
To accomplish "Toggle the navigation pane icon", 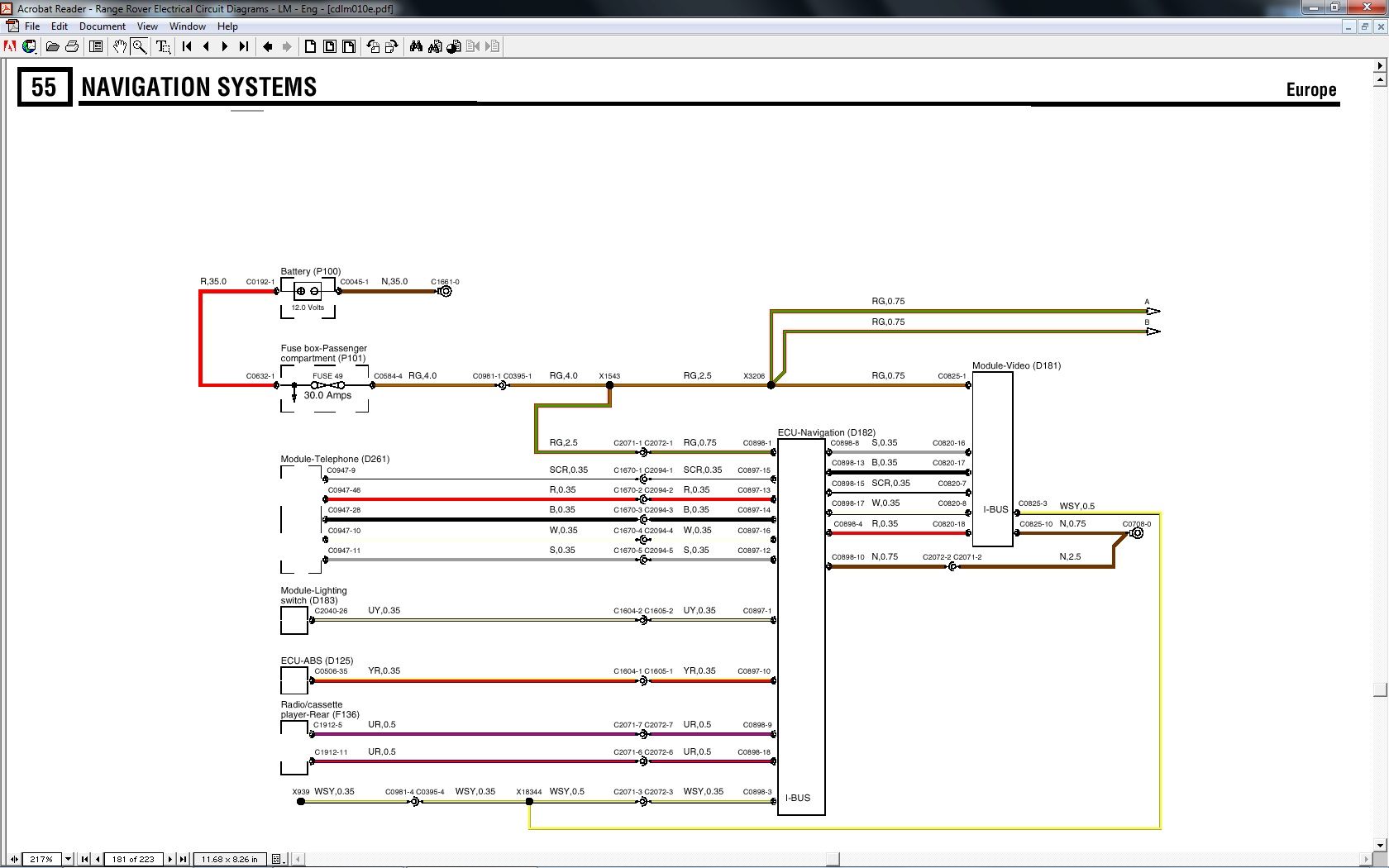I will 96,46.
